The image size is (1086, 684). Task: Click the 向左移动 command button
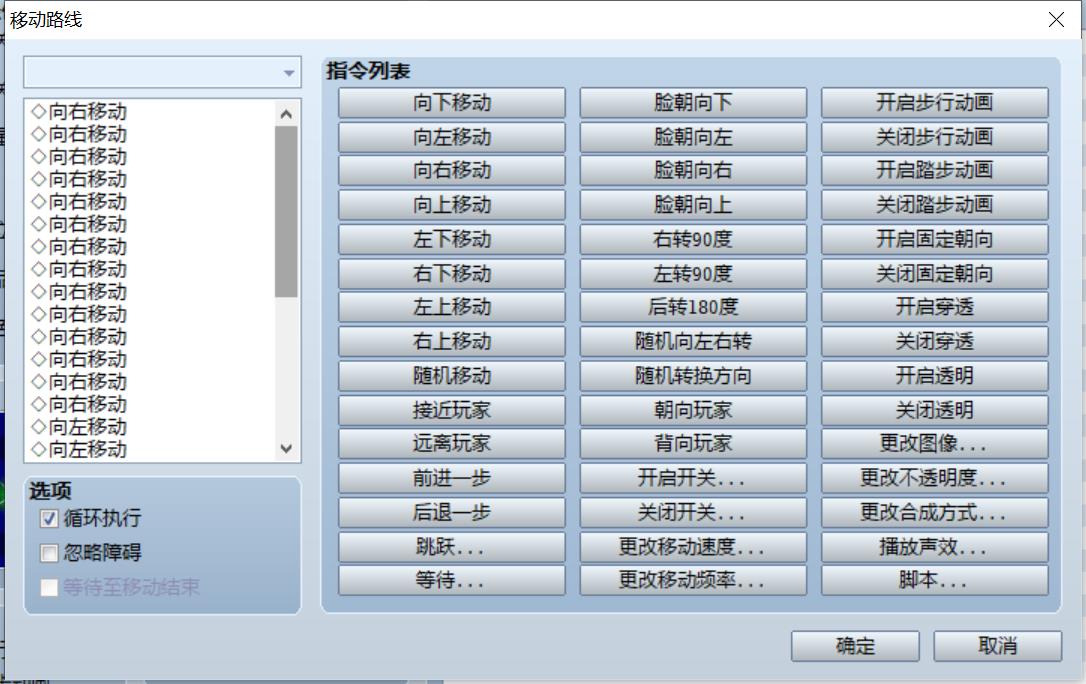pyautogui.click(x=452, y=136)
